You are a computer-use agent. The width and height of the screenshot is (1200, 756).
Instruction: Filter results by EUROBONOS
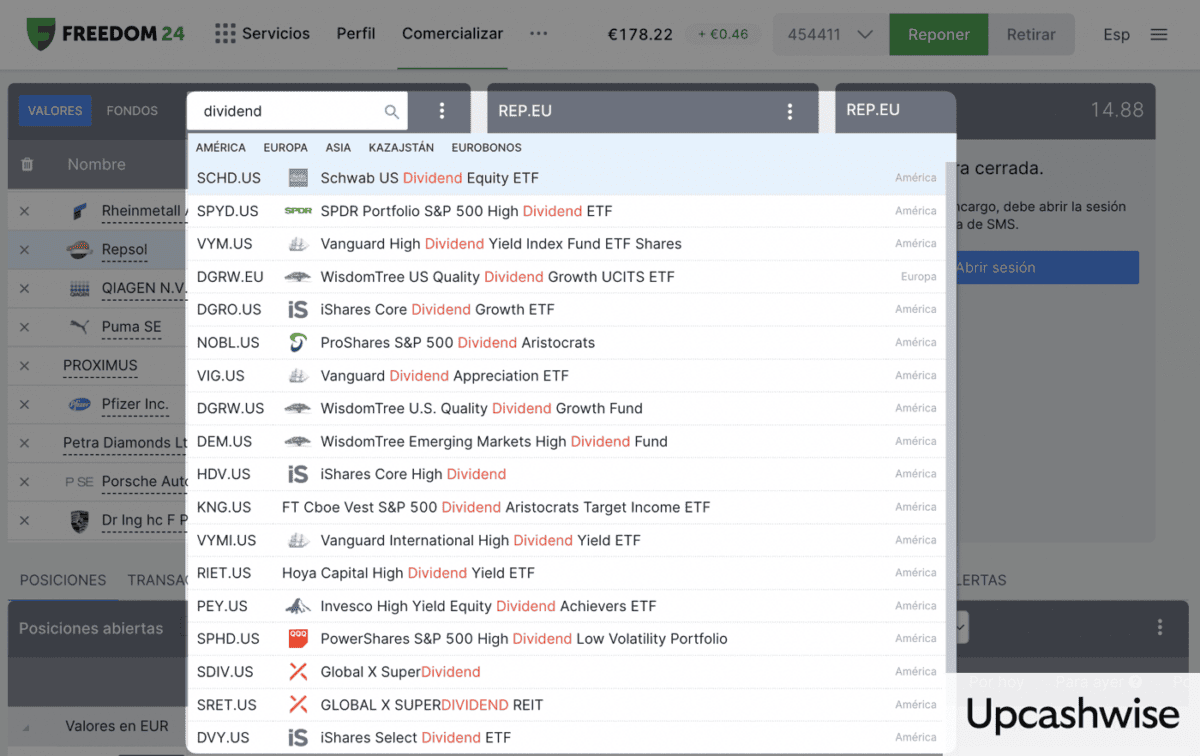(x=487, y=147)
